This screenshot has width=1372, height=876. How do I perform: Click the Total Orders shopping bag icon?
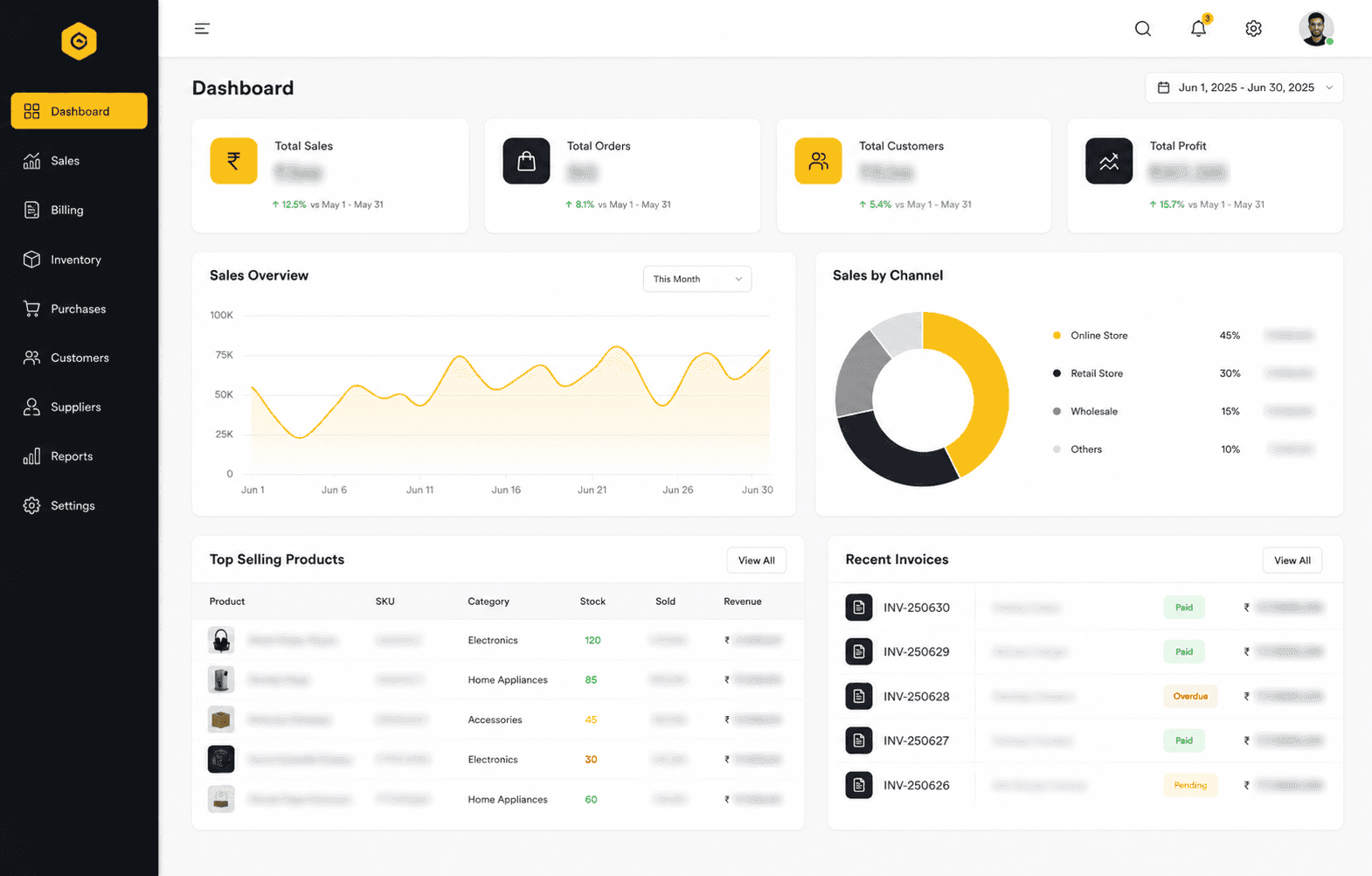526,161
